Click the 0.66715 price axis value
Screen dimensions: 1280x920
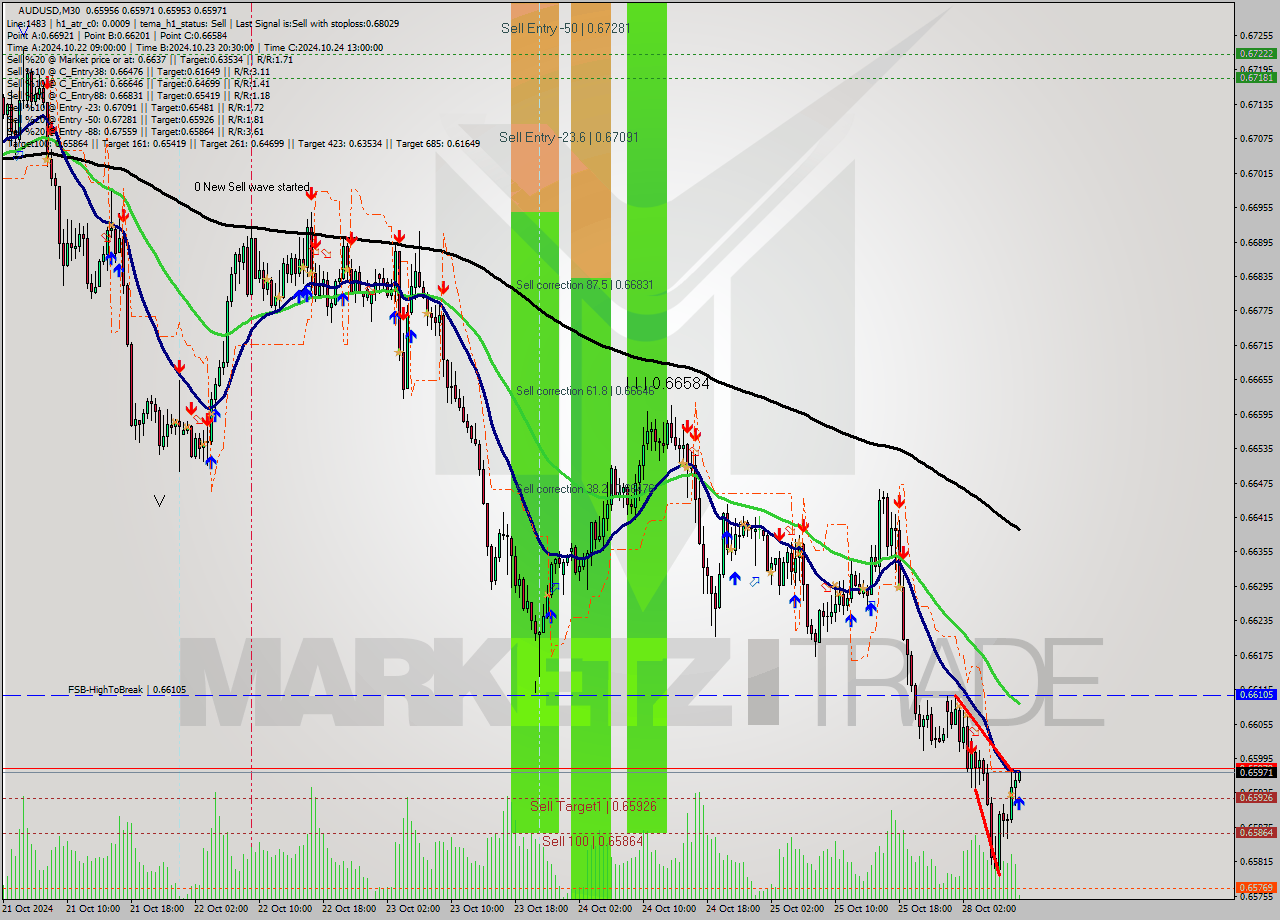tap(1255, 345)
